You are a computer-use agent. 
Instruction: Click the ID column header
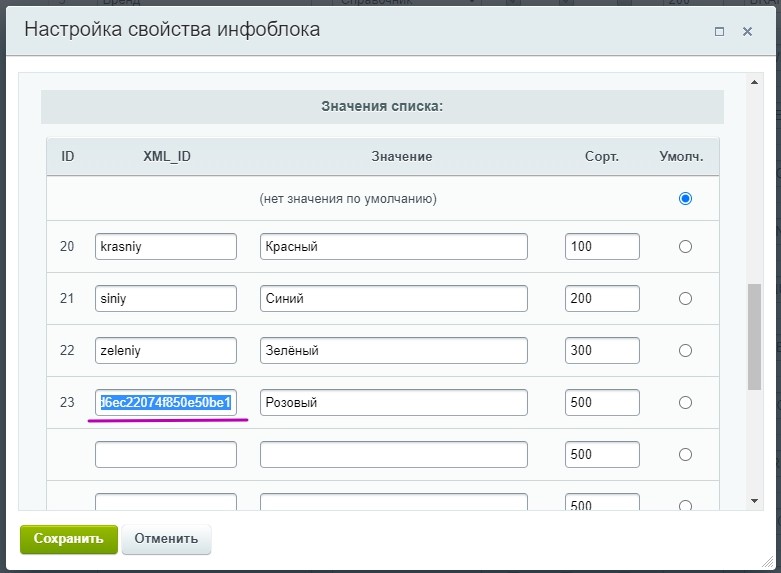pyautogui.click(x=68, y=156)
